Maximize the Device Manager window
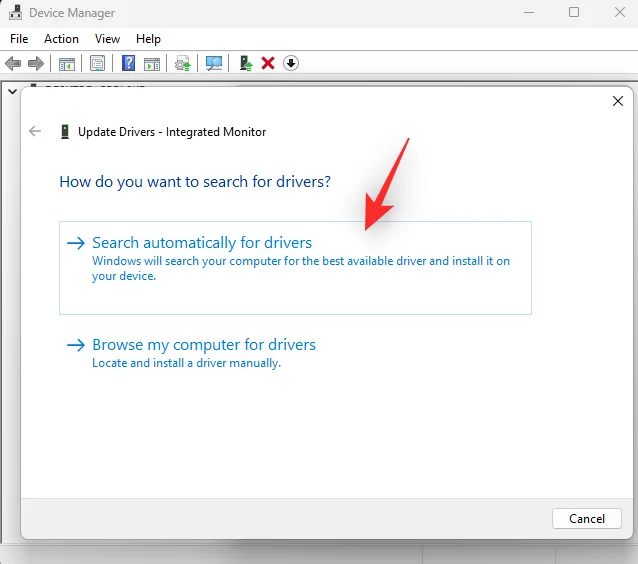 (574, 12)
